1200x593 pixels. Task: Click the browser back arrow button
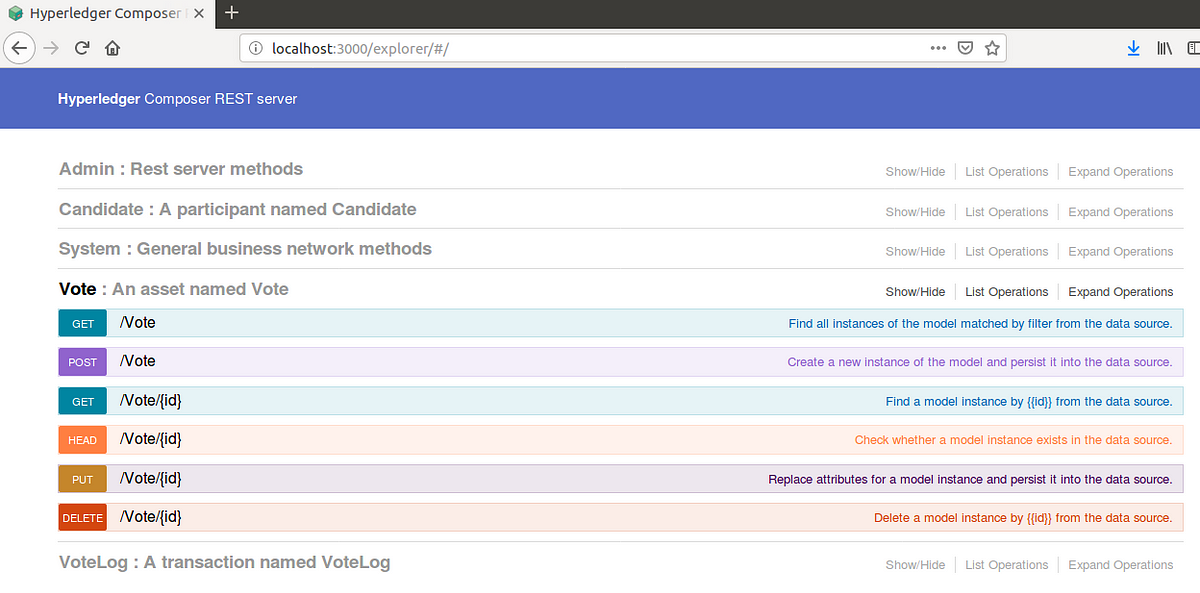point(19,48)
